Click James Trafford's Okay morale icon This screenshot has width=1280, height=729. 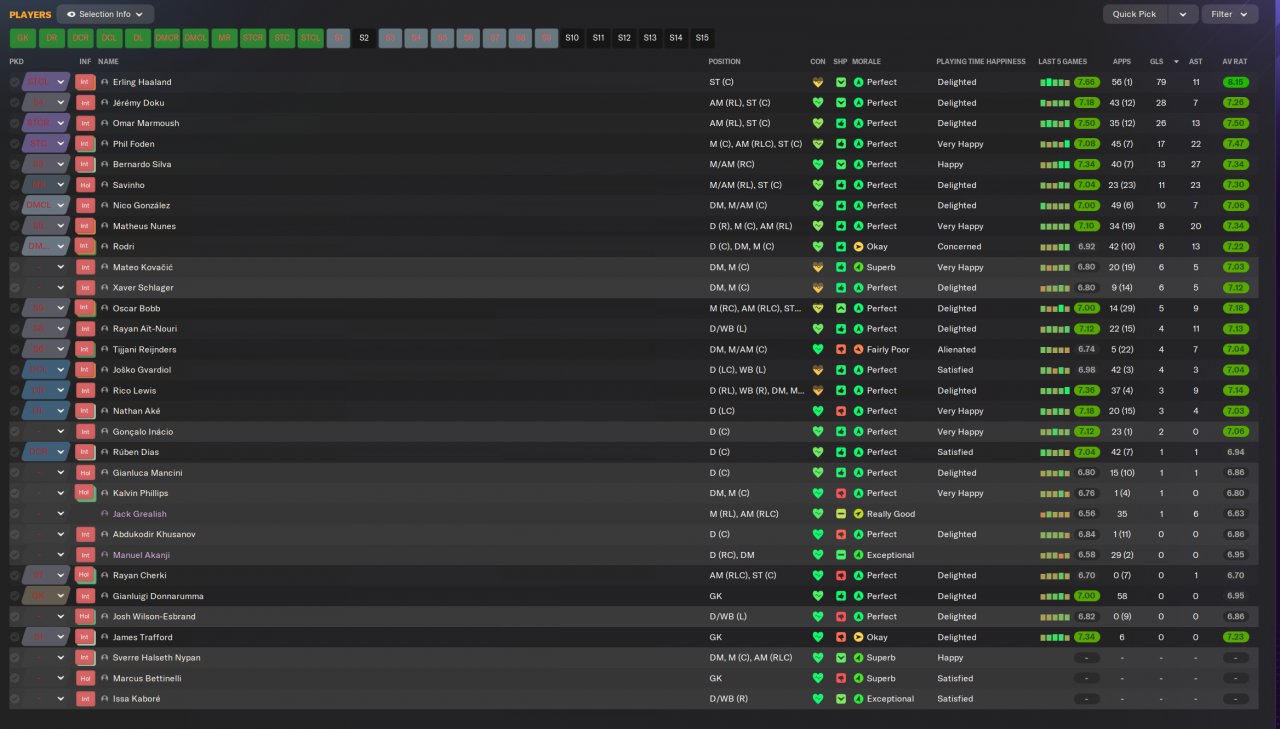858,637
